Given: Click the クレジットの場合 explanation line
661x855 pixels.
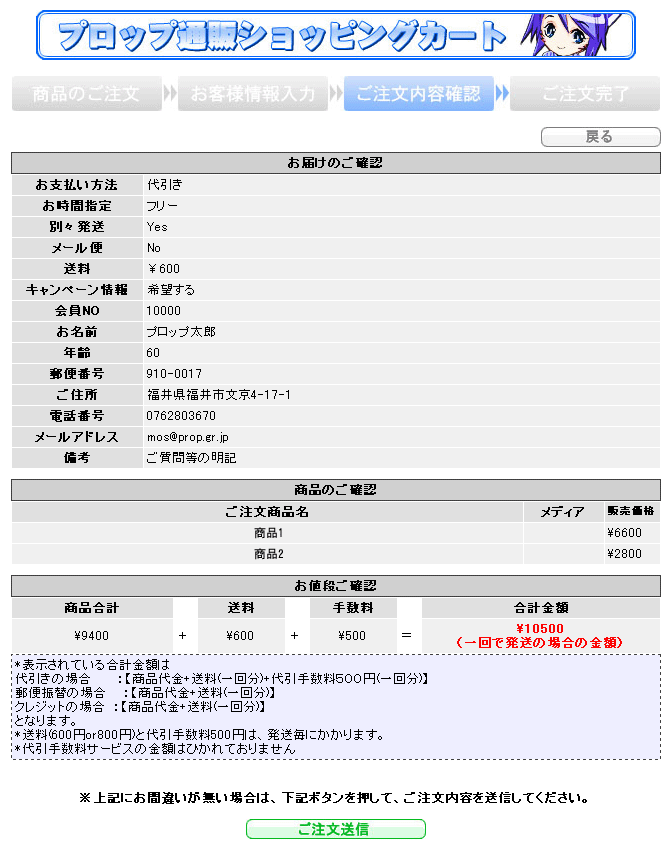Looking at the screenshot, I should point(140,707).
